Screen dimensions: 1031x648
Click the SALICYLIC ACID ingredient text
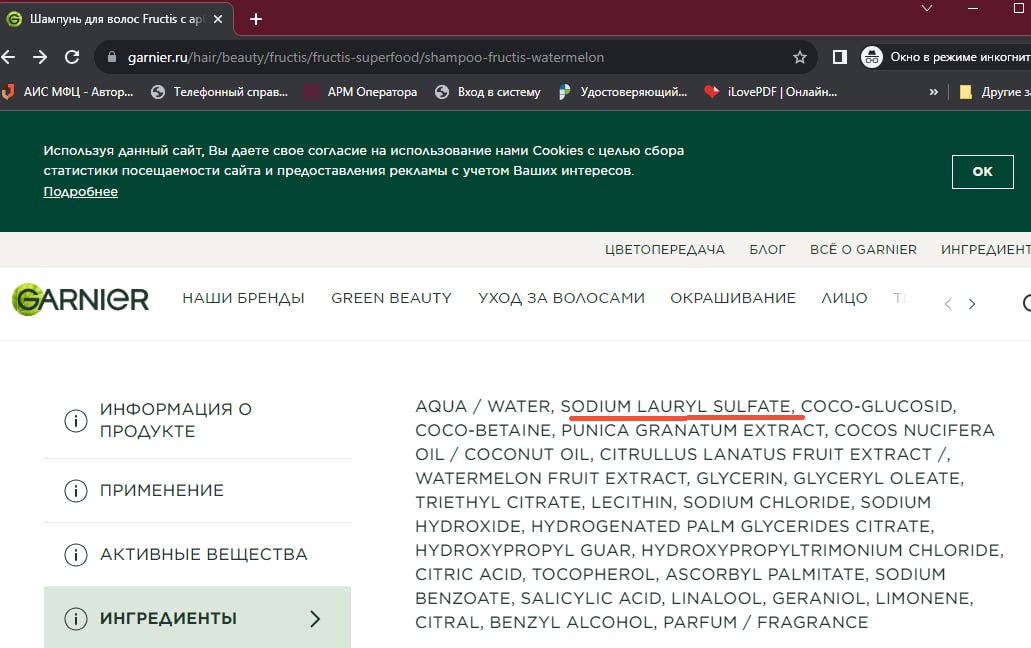click(x=591, y=599)
